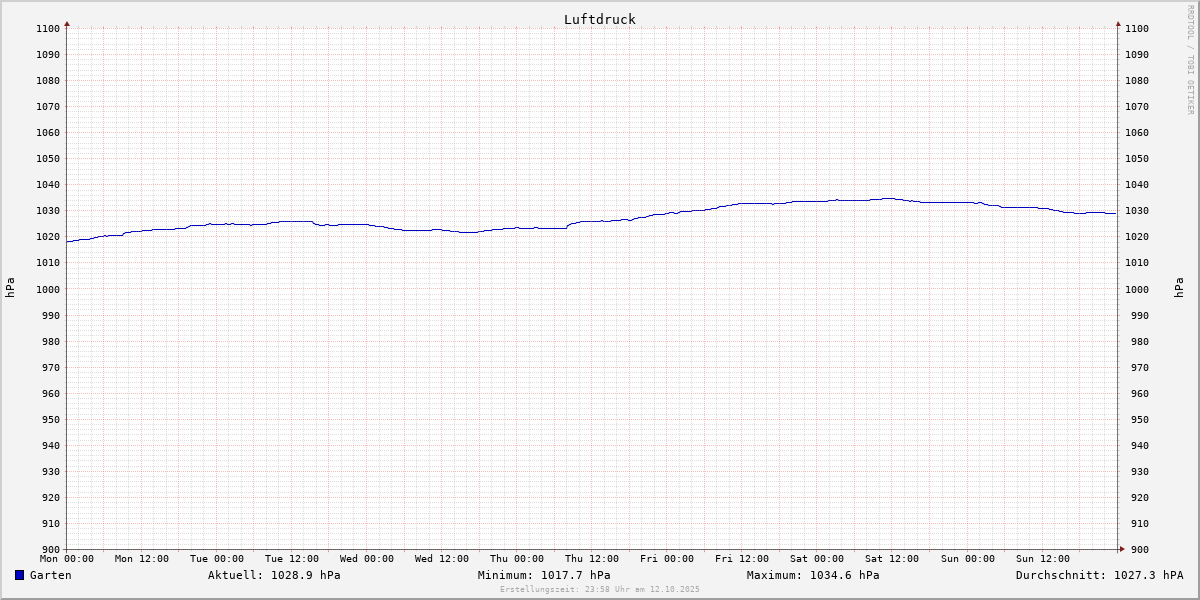Click the Thu 12:00 x-axis label
The height and width of the screenshot is (600, 1200).
(x=592, y=559)
